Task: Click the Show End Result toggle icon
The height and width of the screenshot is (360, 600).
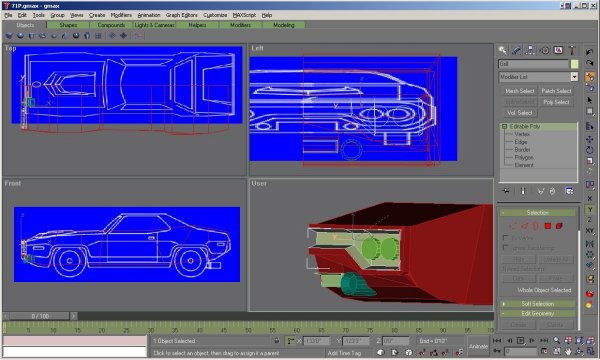Action: click(x=523, y=191)
